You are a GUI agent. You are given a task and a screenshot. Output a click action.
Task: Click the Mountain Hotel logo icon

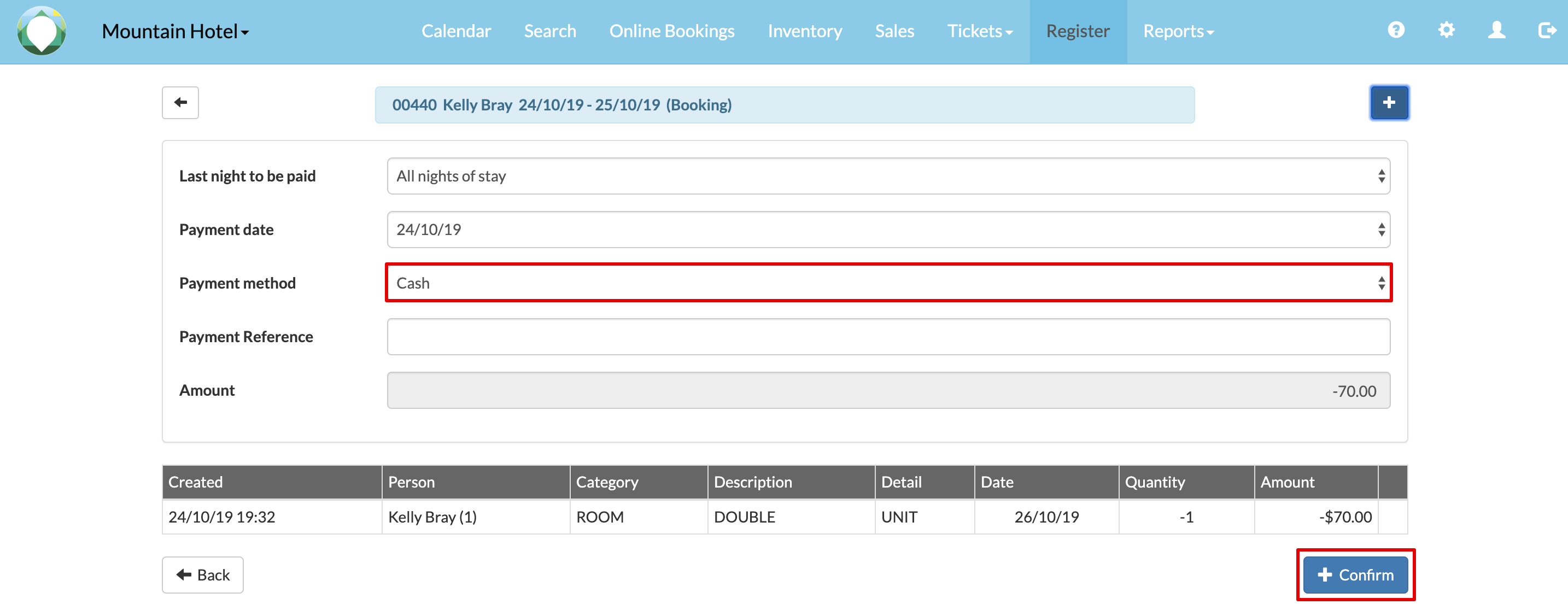pos(42,31)
